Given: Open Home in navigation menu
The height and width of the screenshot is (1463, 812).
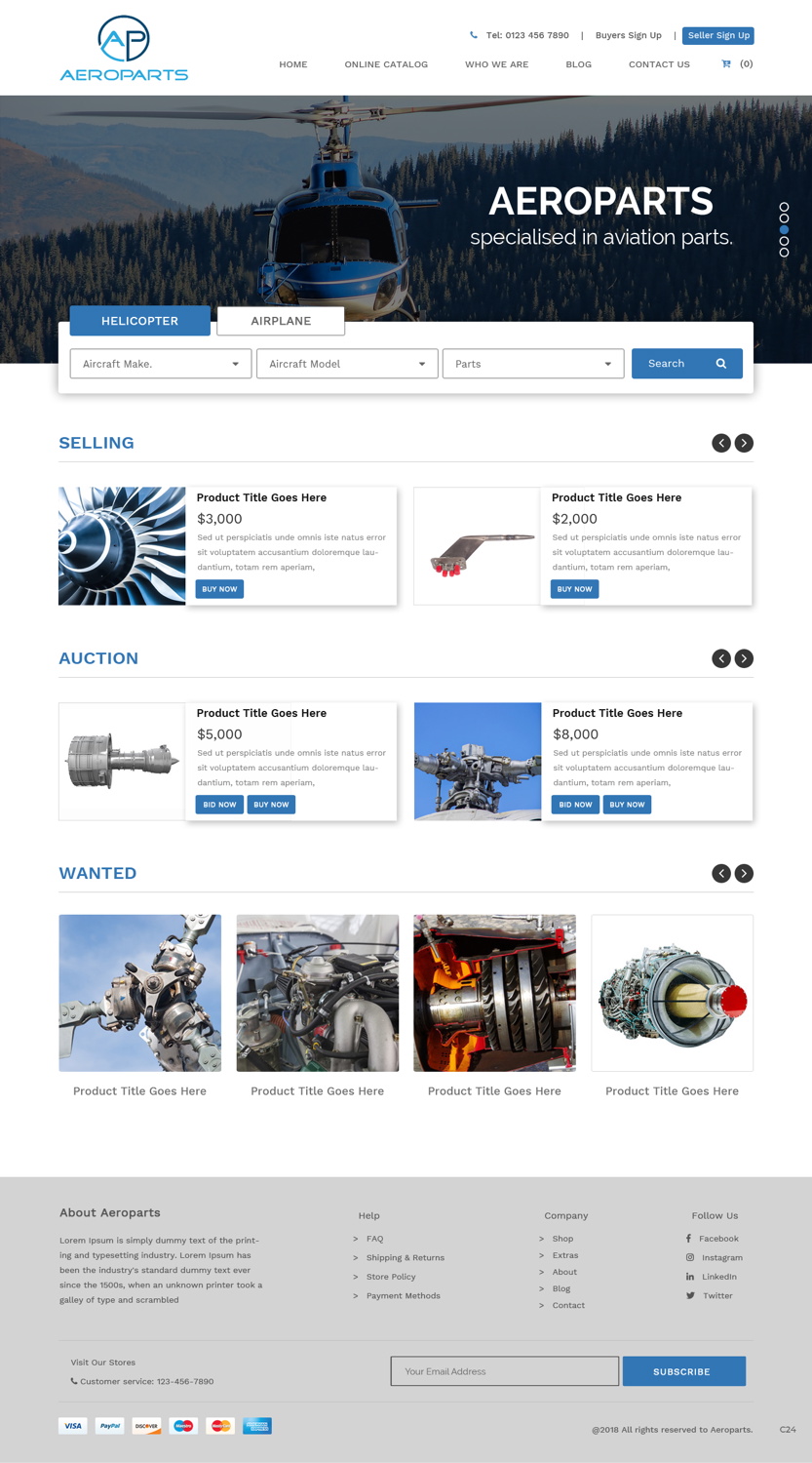Looking at the screenshot, I should click(293, 64).
